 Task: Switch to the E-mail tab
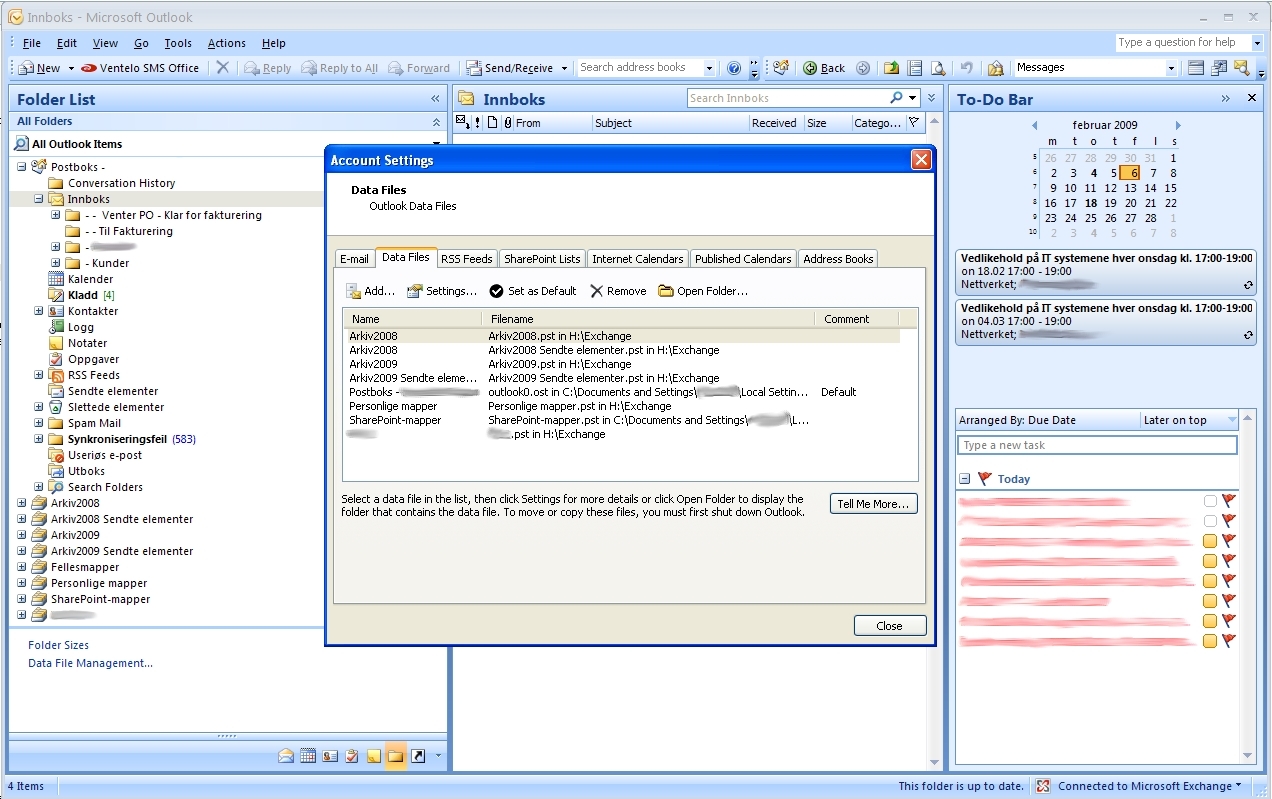click(354, 259)
